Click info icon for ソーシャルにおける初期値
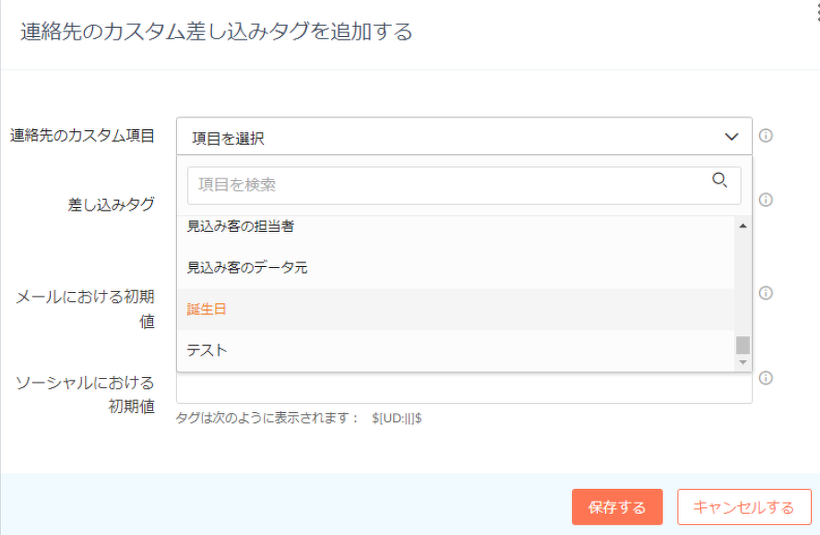 pyautogui.click(x=766, y=378)
